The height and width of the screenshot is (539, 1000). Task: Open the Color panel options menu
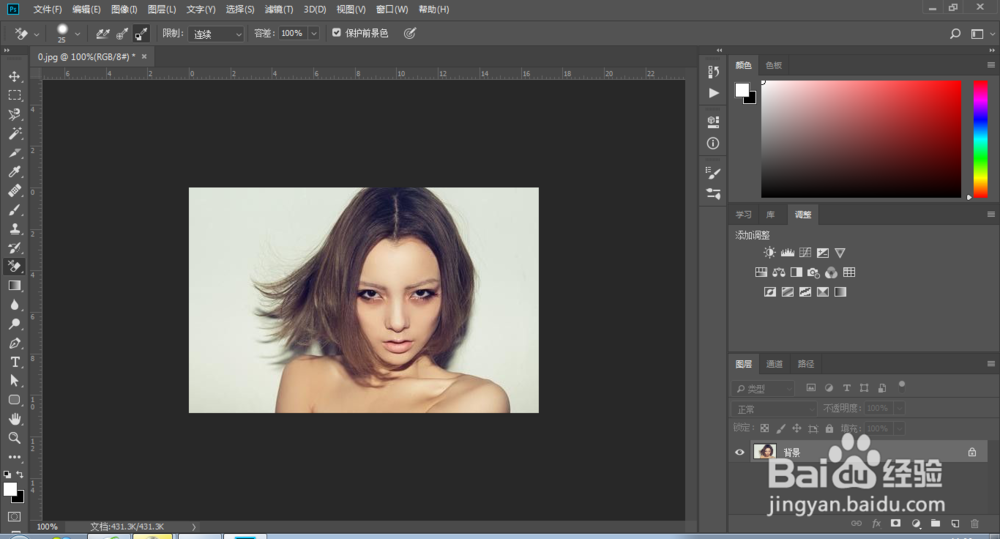991,65
